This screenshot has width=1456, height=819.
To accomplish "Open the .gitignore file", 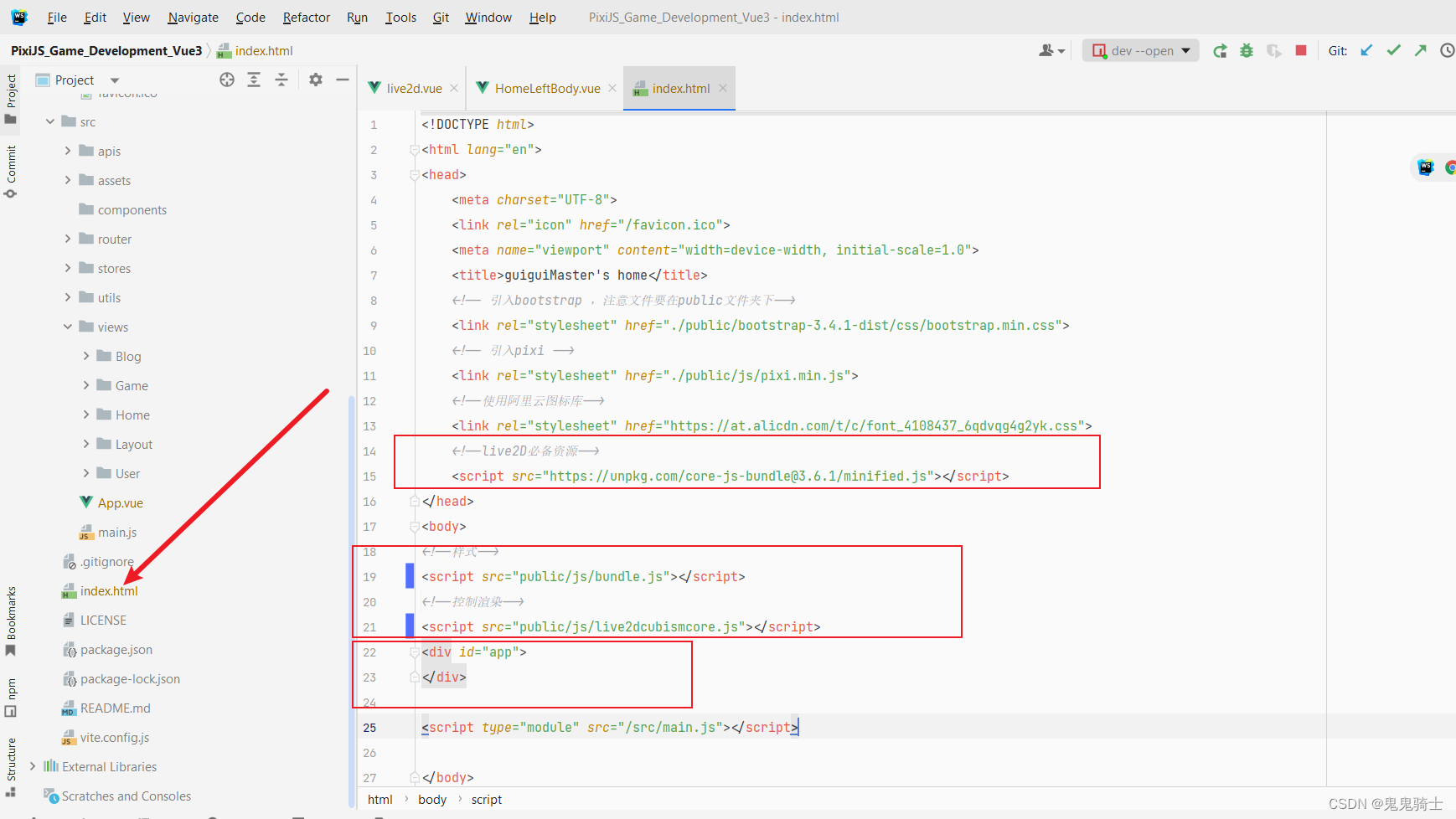I will [99, 561].
